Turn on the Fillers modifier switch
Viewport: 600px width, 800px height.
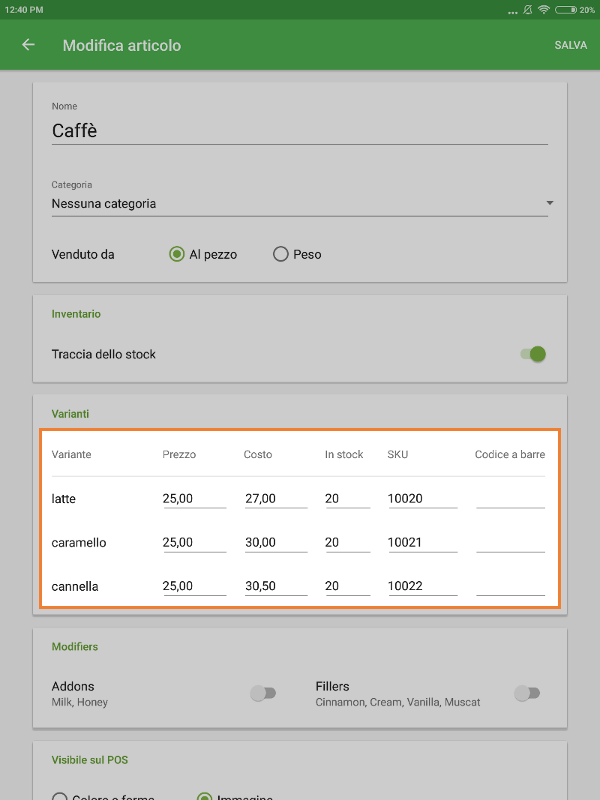[x=526, y=693]
